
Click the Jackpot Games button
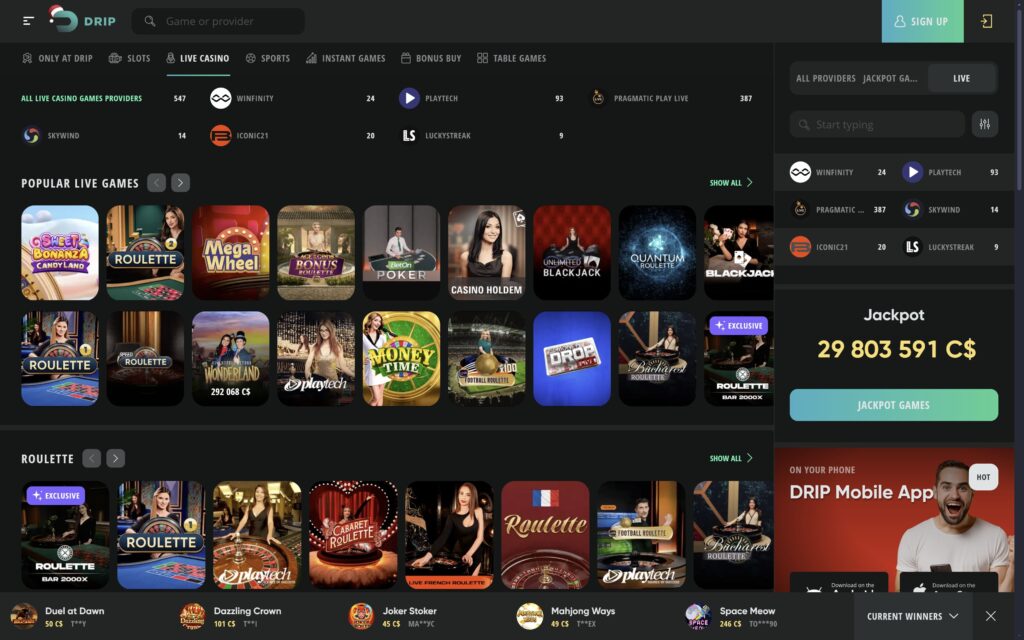pos(893,404)
